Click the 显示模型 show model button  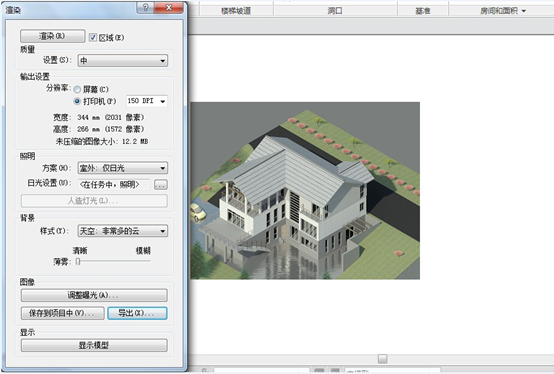coord(94,345)
